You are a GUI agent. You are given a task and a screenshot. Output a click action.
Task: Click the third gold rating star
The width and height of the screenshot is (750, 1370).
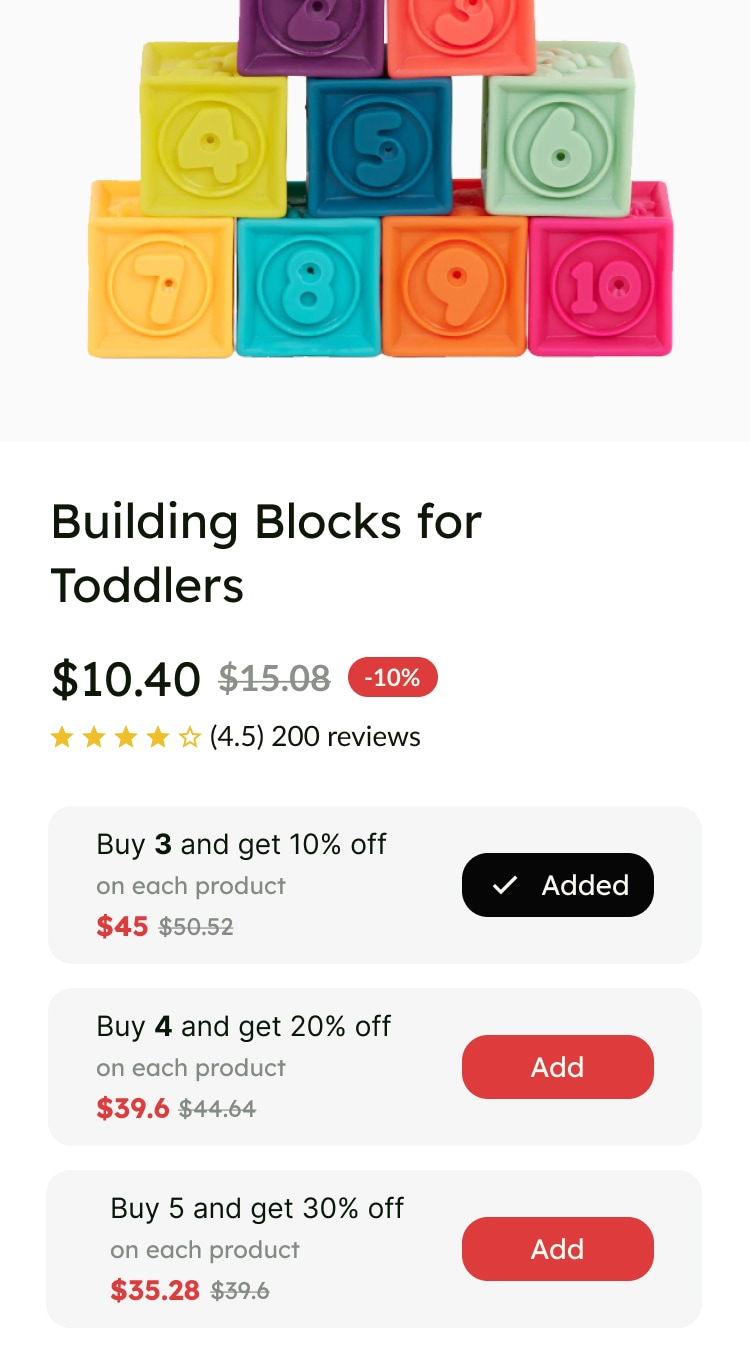(x=126, y=738)
